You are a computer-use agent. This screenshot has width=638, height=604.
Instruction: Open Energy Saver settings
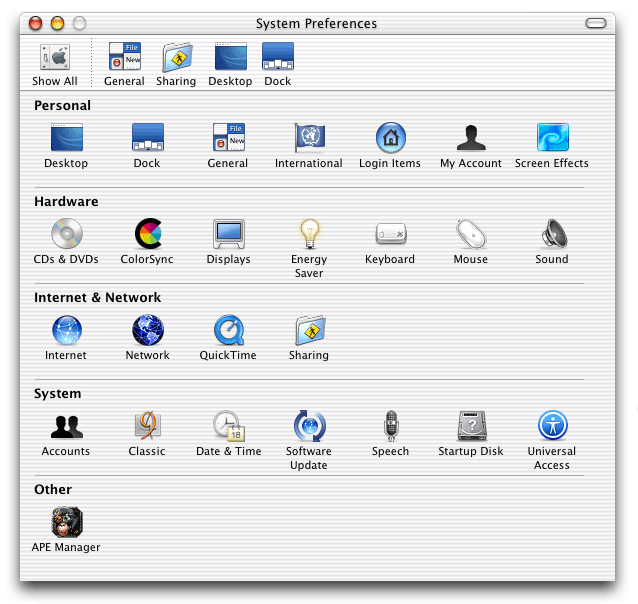click(309, 234)
